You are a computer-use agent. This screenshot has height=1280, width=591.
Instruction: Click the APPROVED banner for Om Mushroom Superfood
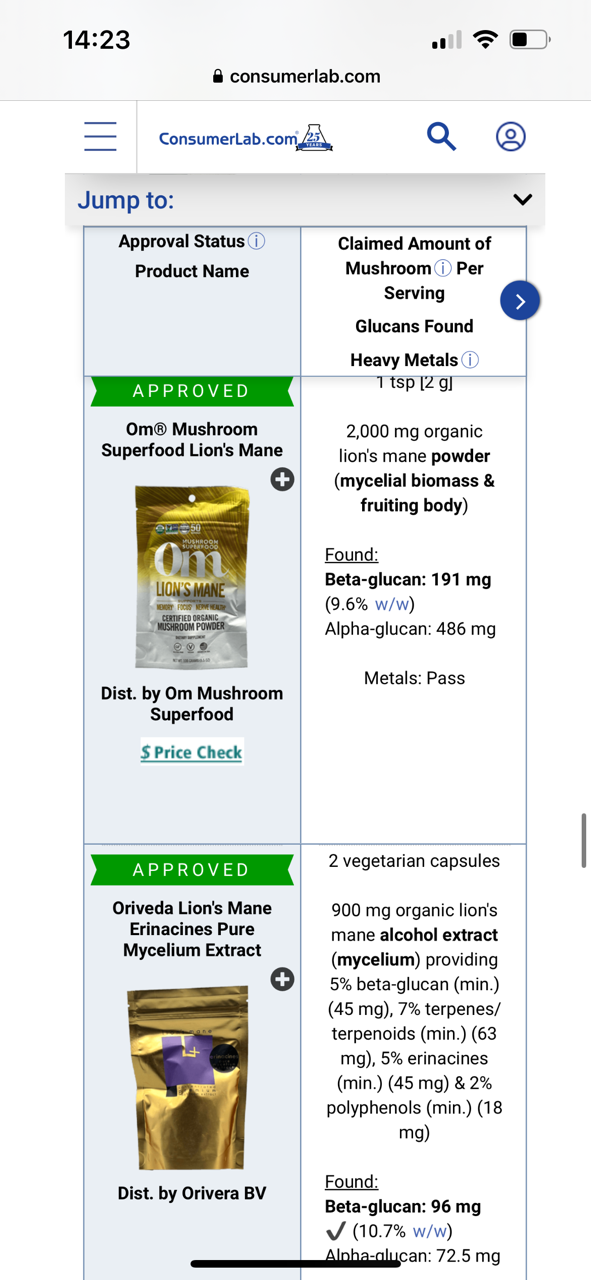click(x=191, y=391)
